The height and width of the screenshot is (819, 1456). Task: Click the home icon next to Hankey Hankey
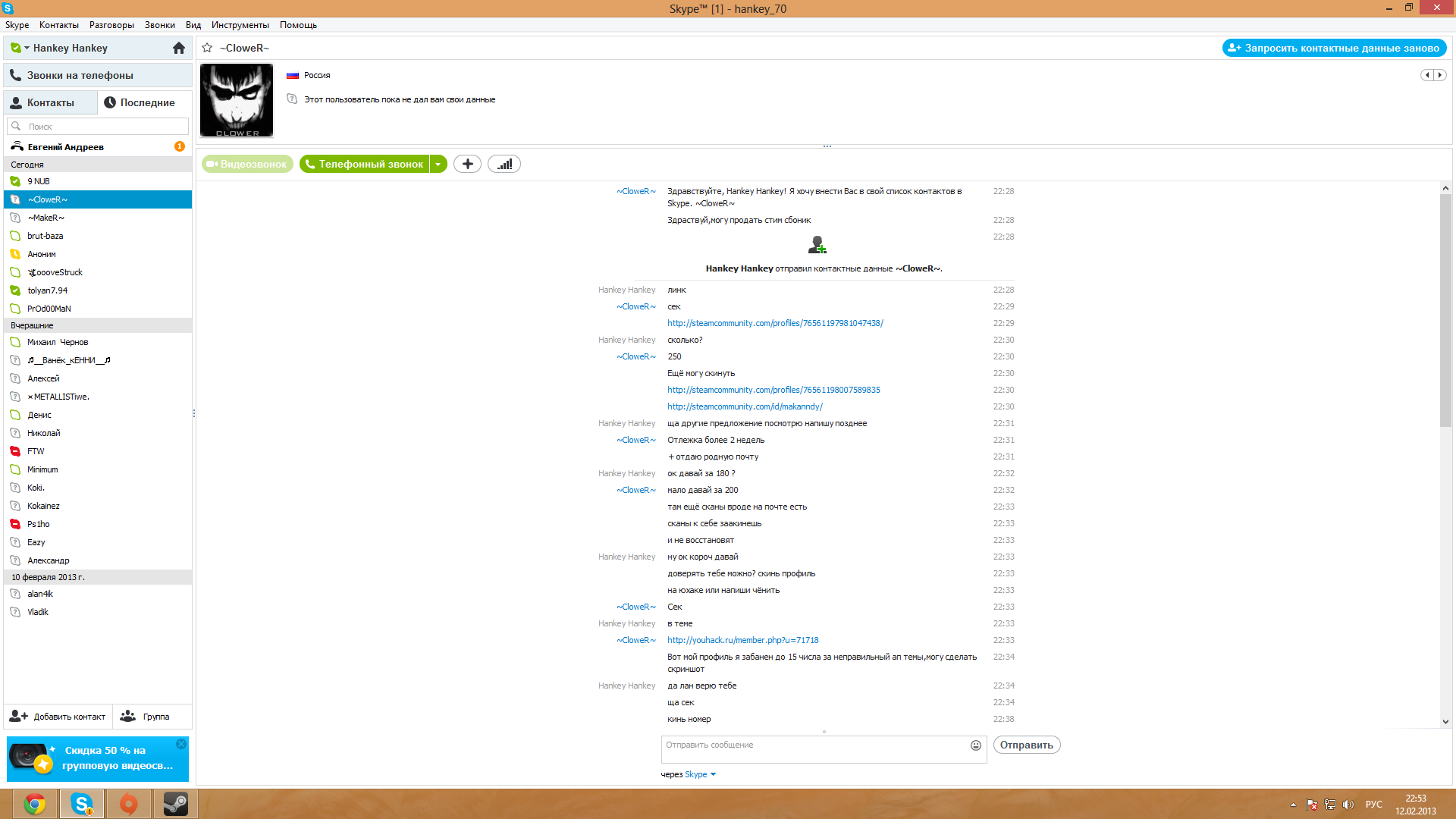179,48
